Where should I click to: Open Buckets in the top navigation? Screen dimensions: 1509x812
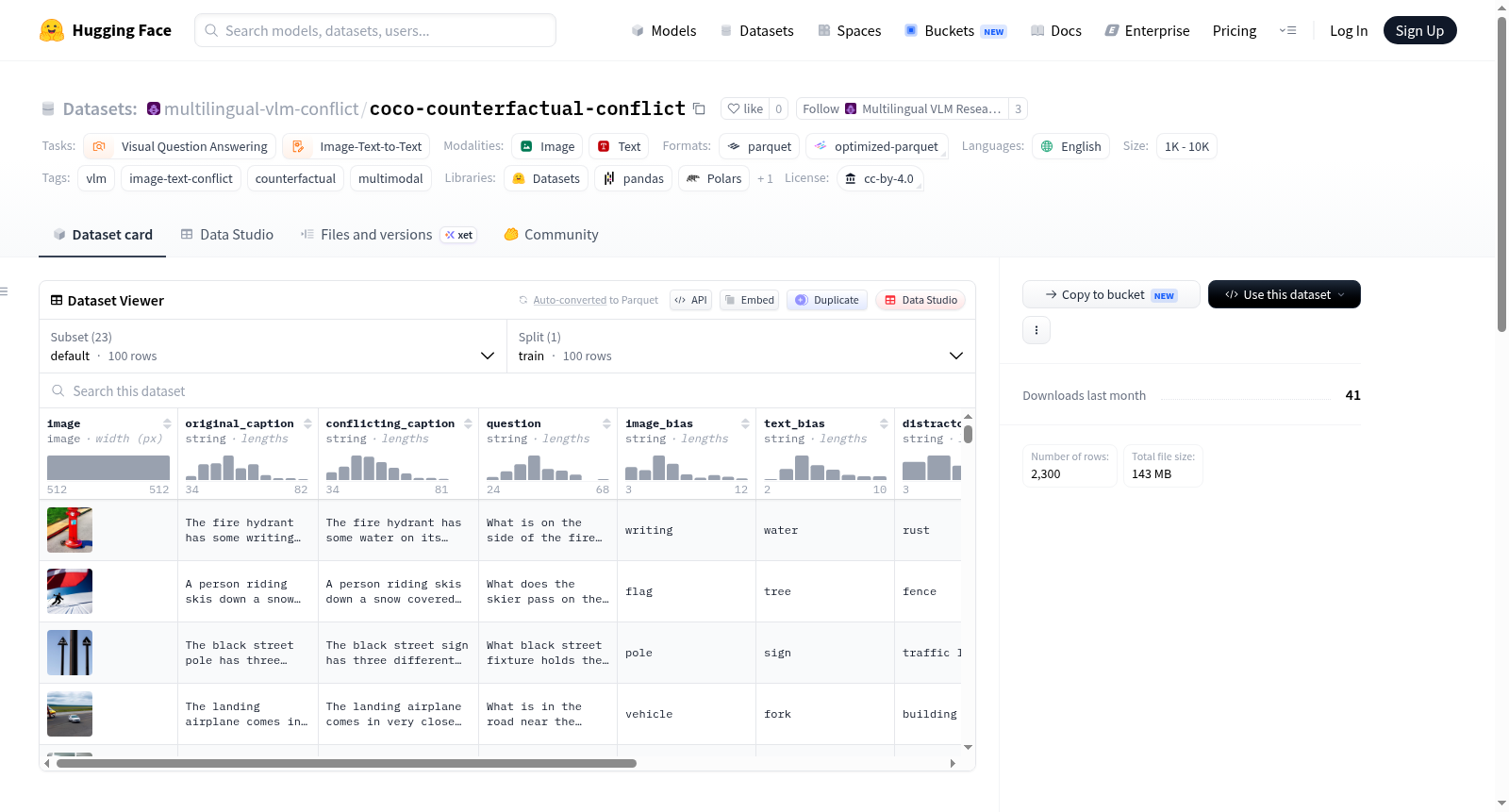pyautogui.click(x=955, y=31)
